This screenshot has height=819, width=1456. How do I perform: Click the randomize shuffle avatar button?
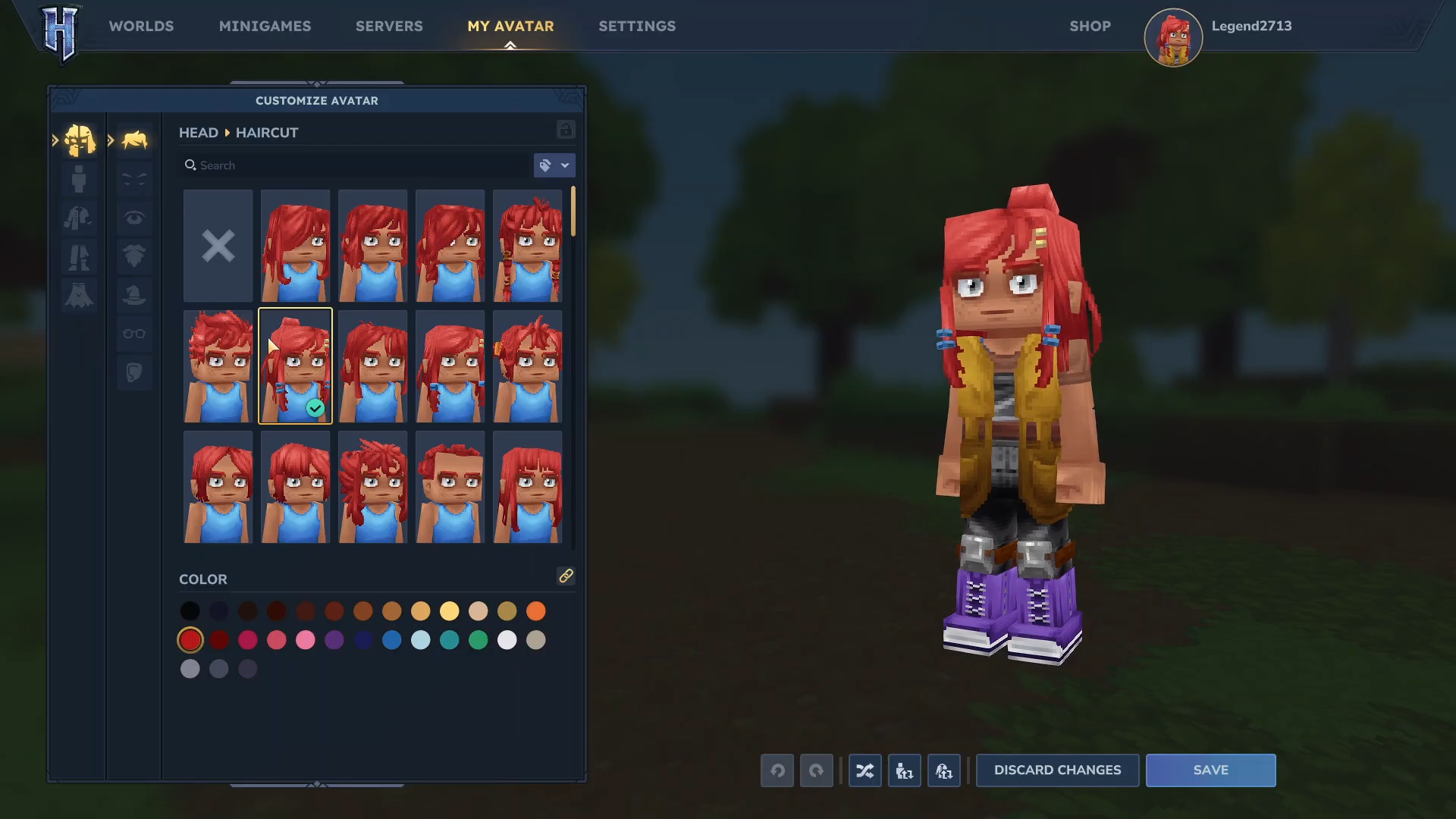864,770
